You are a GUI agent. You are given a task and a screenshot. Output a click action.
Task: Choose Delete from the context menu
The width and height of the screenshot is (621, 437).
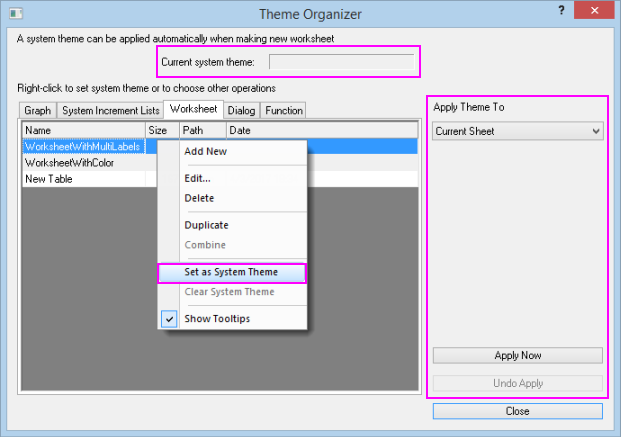[199, 198]
